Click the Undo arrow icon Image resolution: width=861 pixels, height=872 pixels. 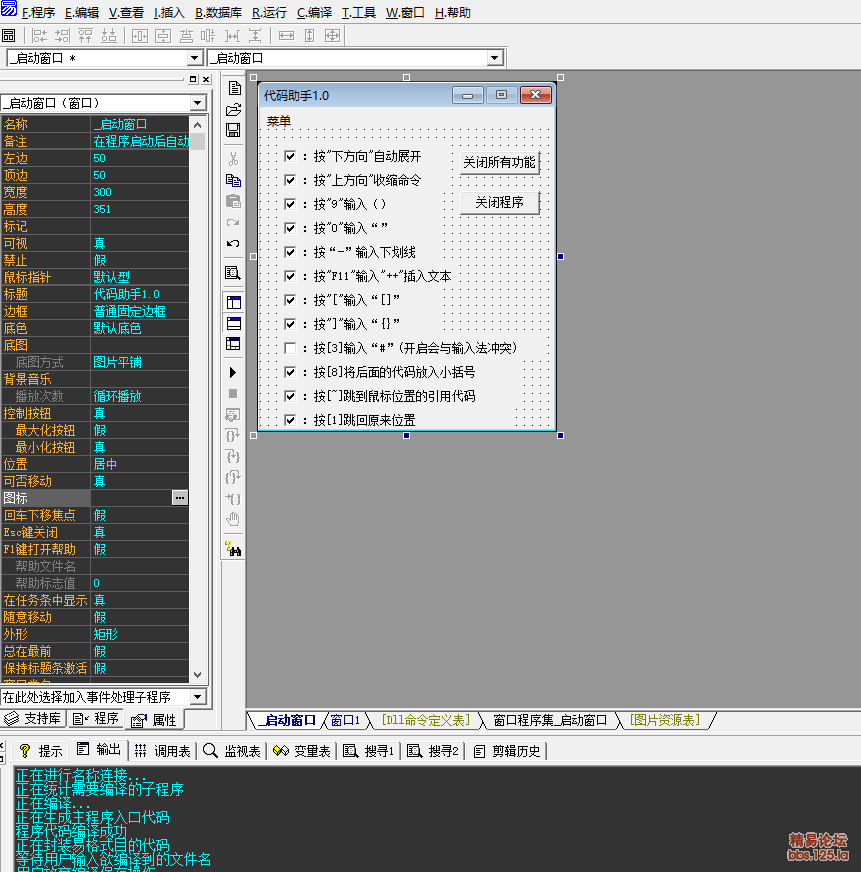coord(234,244)
